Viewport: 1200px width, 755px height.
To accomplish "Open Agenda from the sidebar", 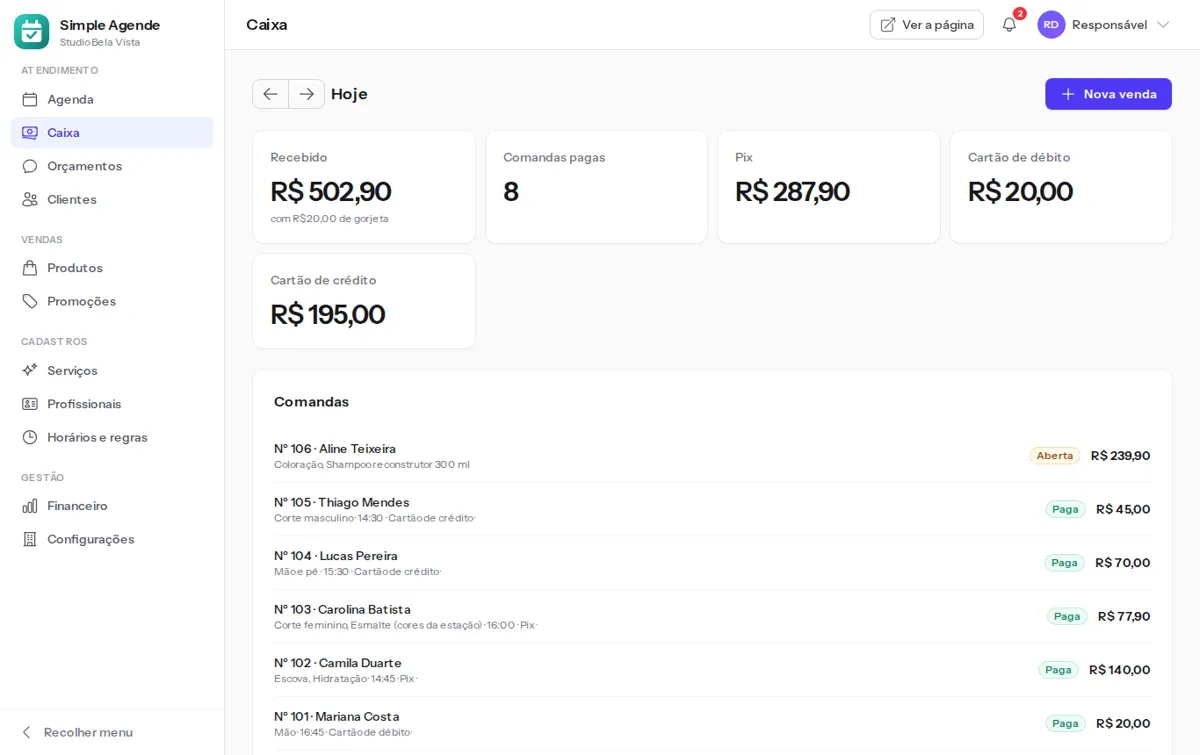I will tap(112, 99).
